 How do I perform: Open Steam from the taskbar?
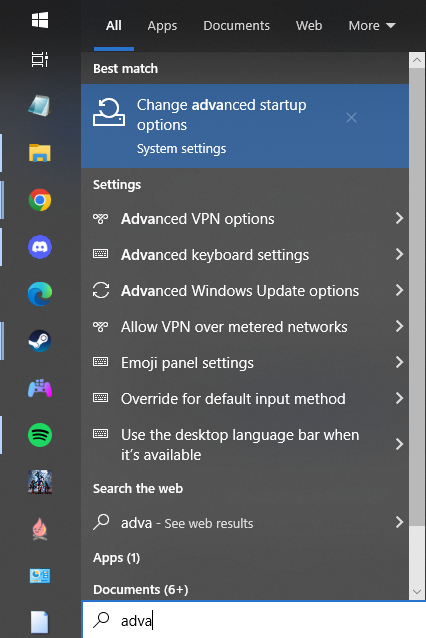(40, 341)
